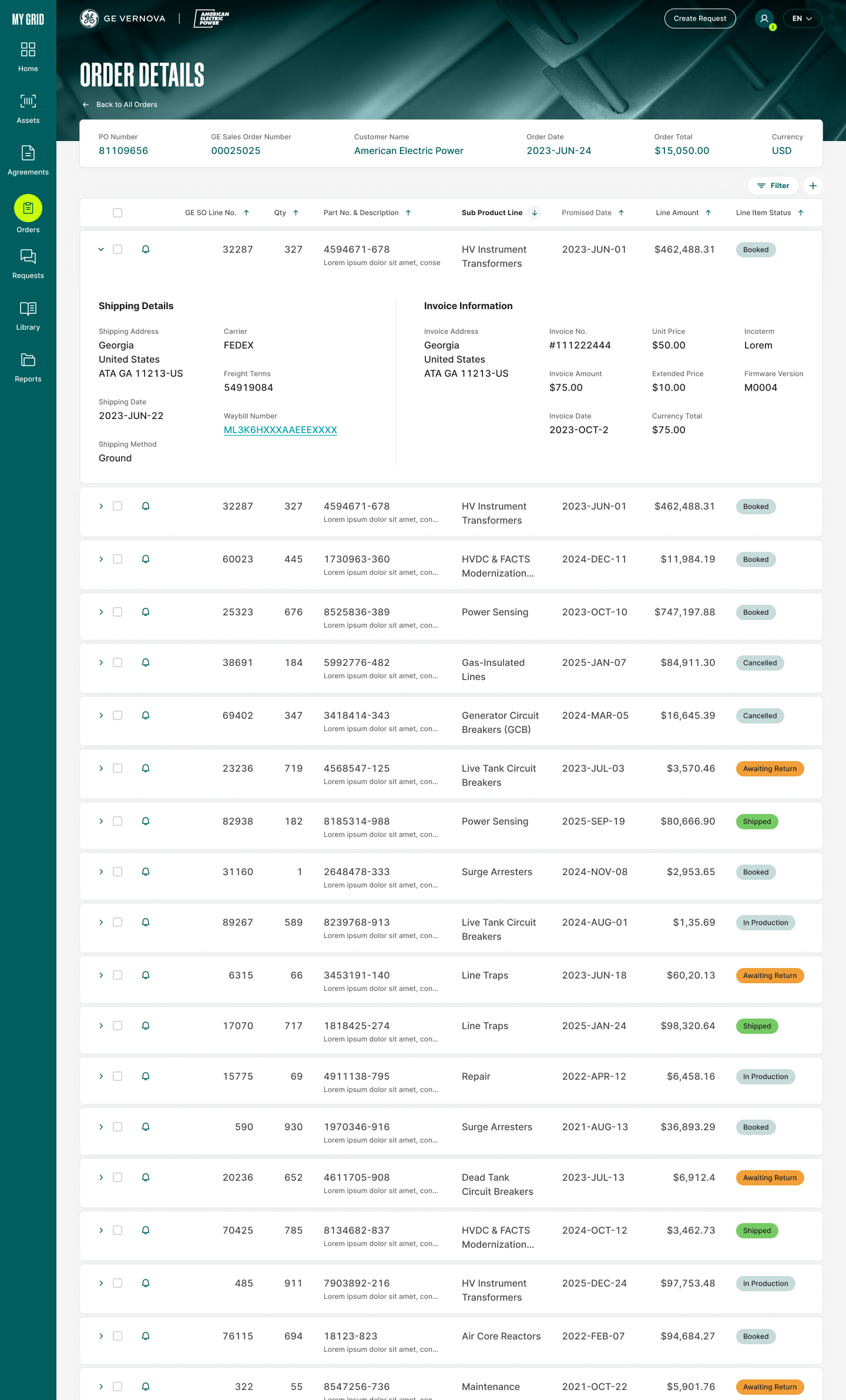This screenshot has width=846, height=1400.
Task: Click the American Electric Power logo
Action: point(211,19)
